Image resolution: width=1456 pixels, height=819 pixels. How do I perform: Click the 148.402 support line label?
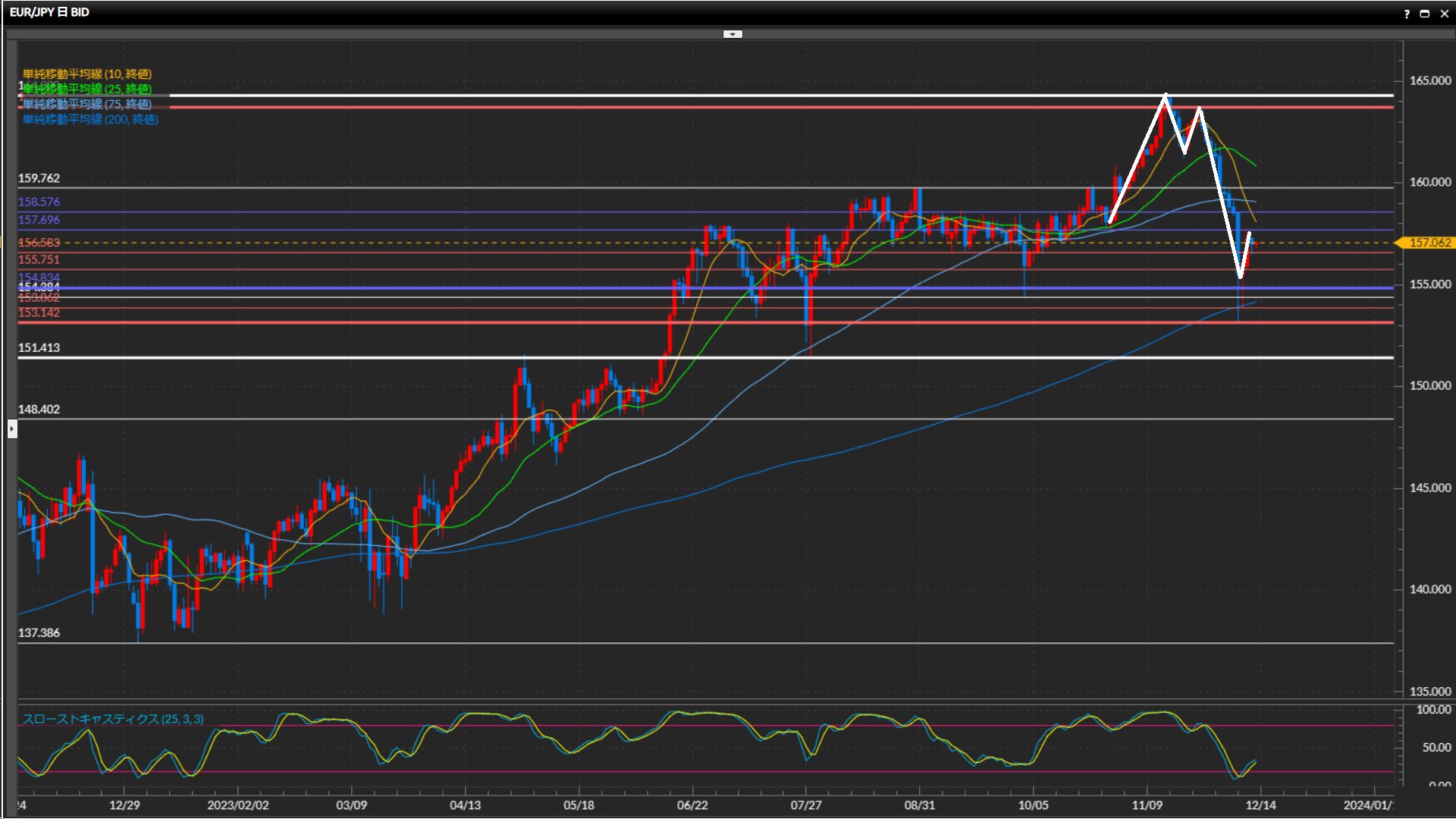(39, 409)
